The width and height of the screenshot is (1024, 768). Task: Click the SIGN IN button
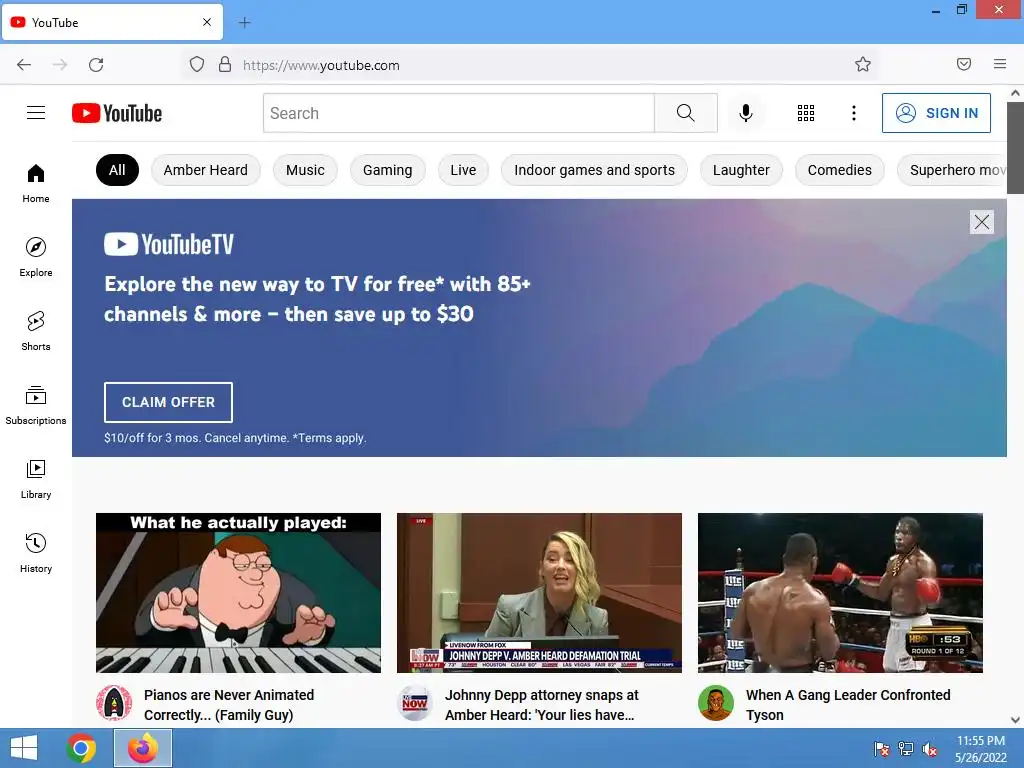(x=936, y=113)
